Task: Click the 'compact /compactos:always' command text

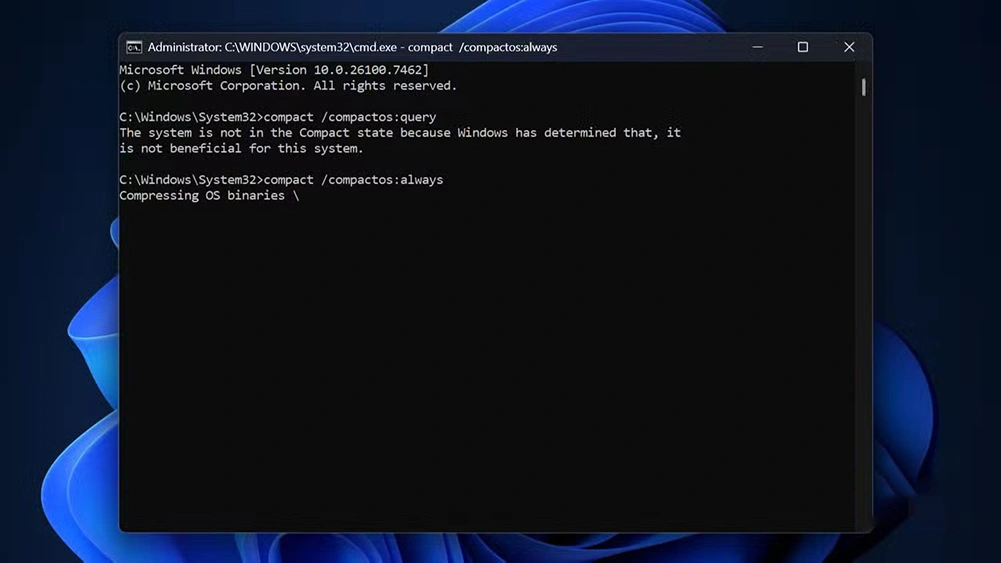Action: pyautogui.click(x=353, y=180)
